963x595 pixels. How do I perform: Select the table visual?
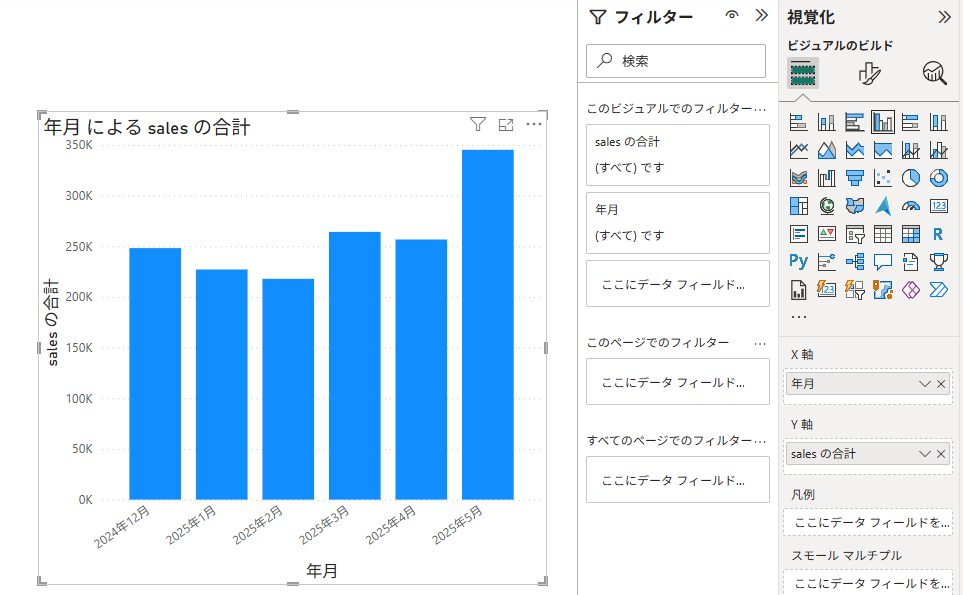[x=883, y=234]
